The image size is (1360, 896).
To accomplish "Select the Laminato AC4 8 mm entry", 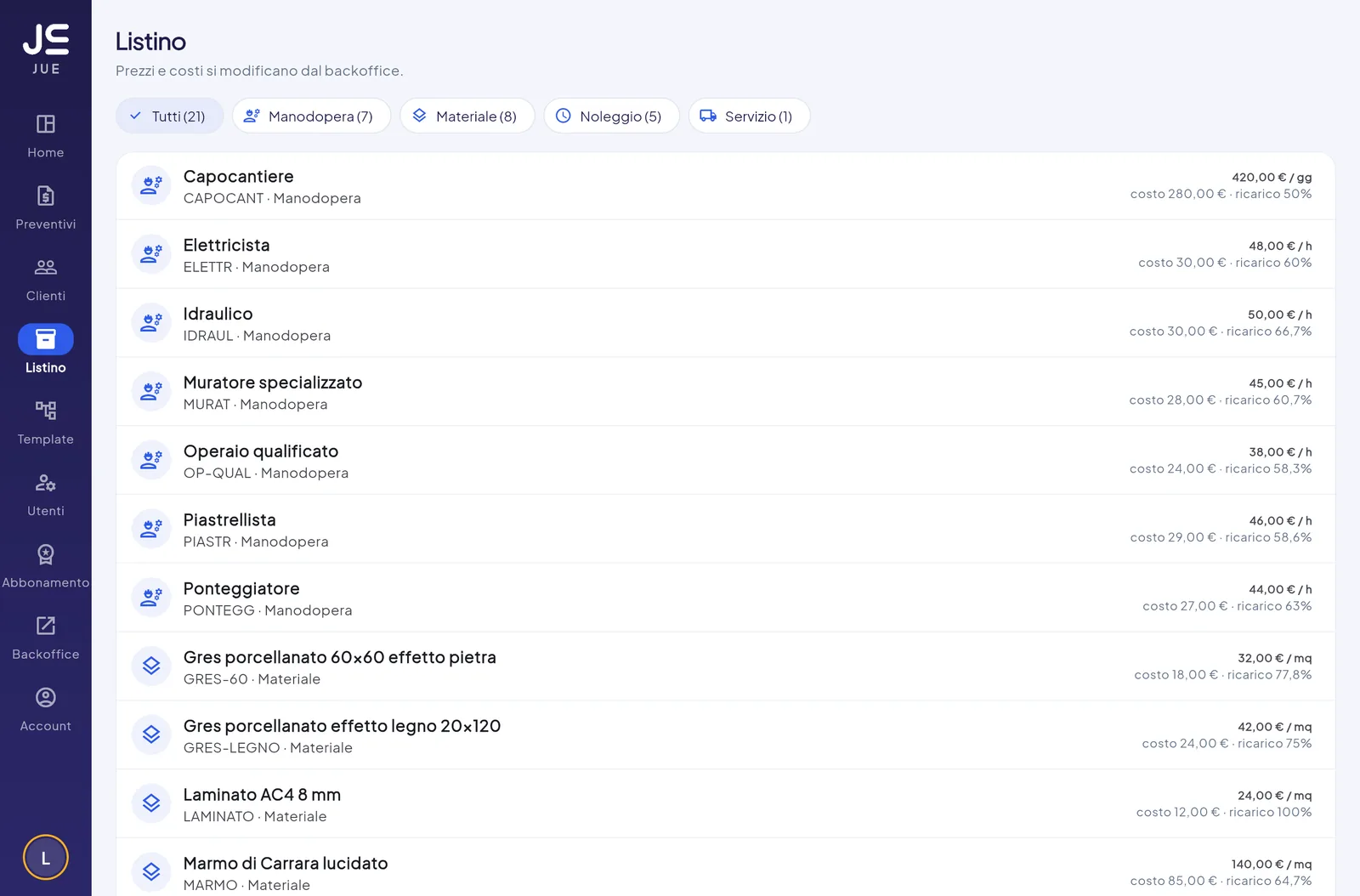I will point(262,795).
